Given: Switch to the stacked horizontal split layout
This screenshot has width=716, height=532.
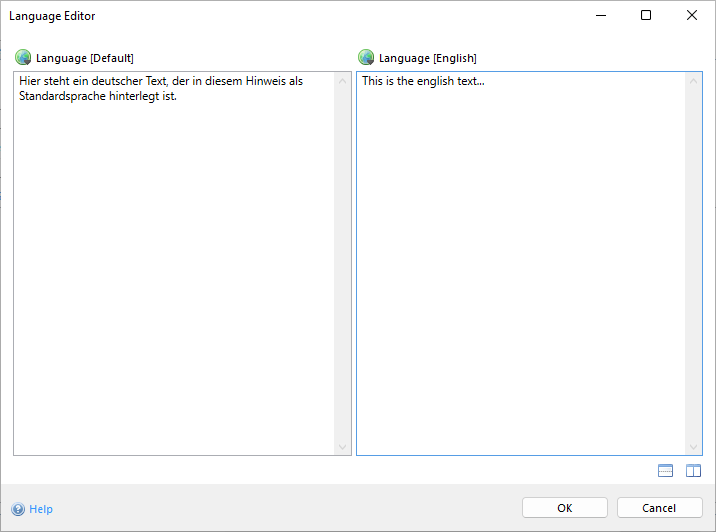Looking at the screenshot, I should (x=666, y=471).
